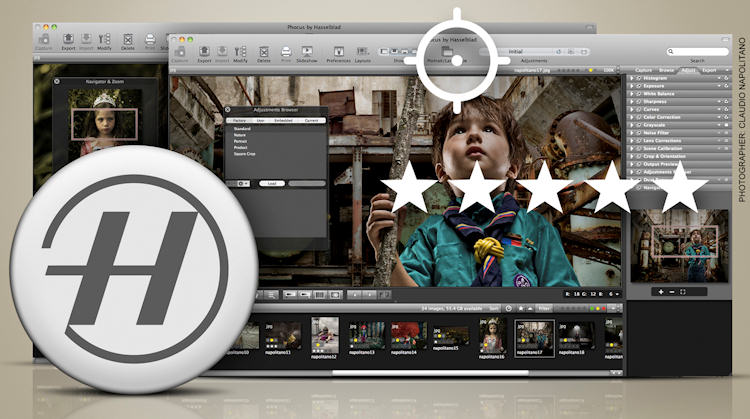The height and width of the screenshot is (419, 750).
Task: Zoom out with Navigator minus button
Action: 672,292
